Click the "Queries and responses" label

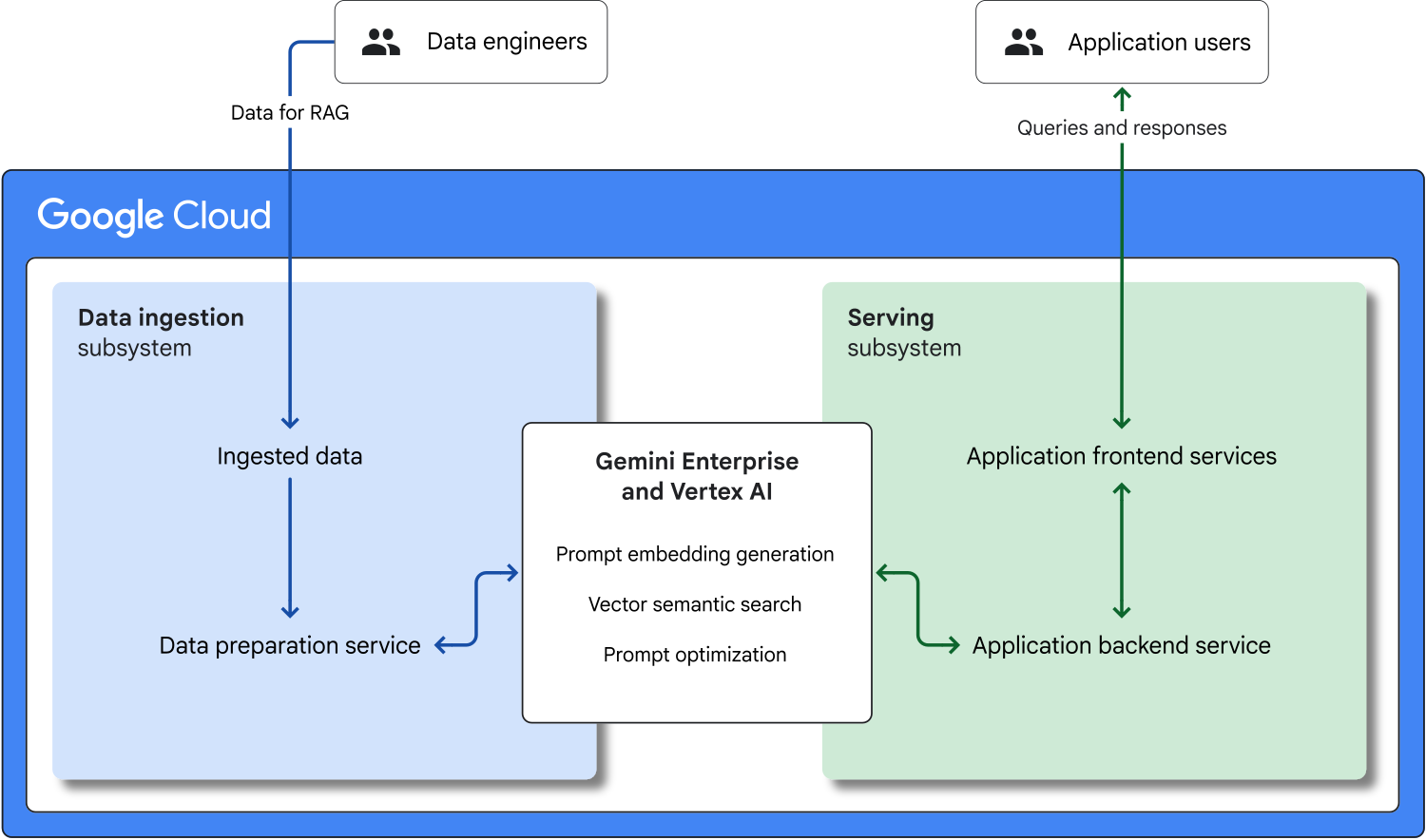[1122, 128]
